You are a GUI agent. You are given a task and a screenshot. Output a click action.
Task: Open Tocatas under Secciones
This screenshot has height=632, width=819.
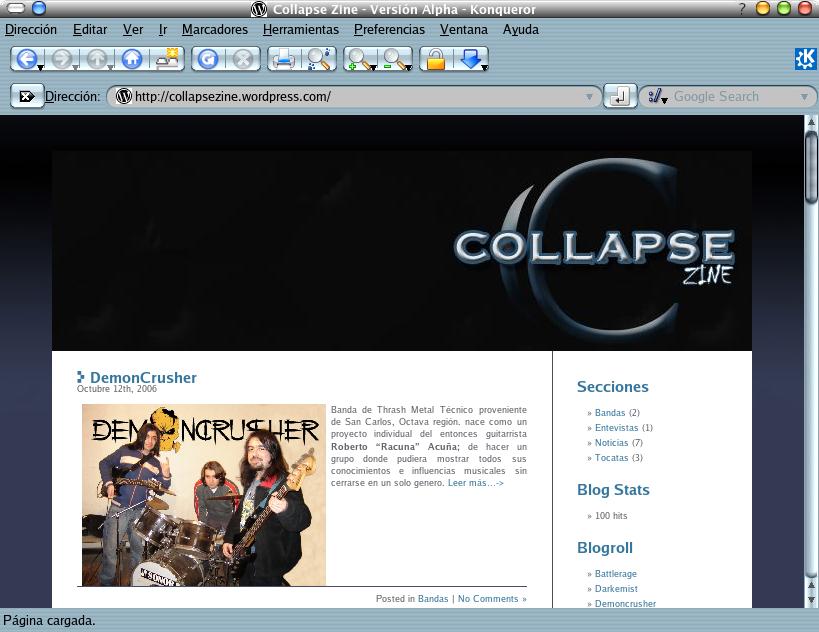click(x=611, y=458)
